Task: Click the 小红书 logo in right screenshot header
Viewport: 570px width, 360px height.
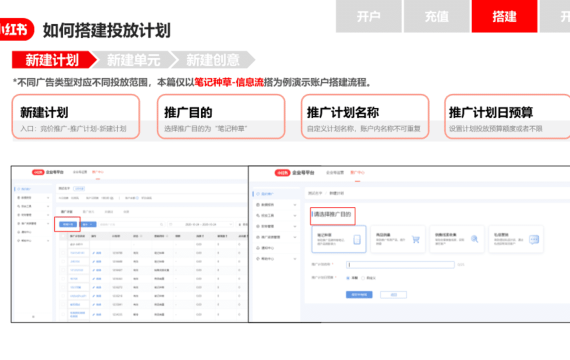Action: [x=282, y=173]
